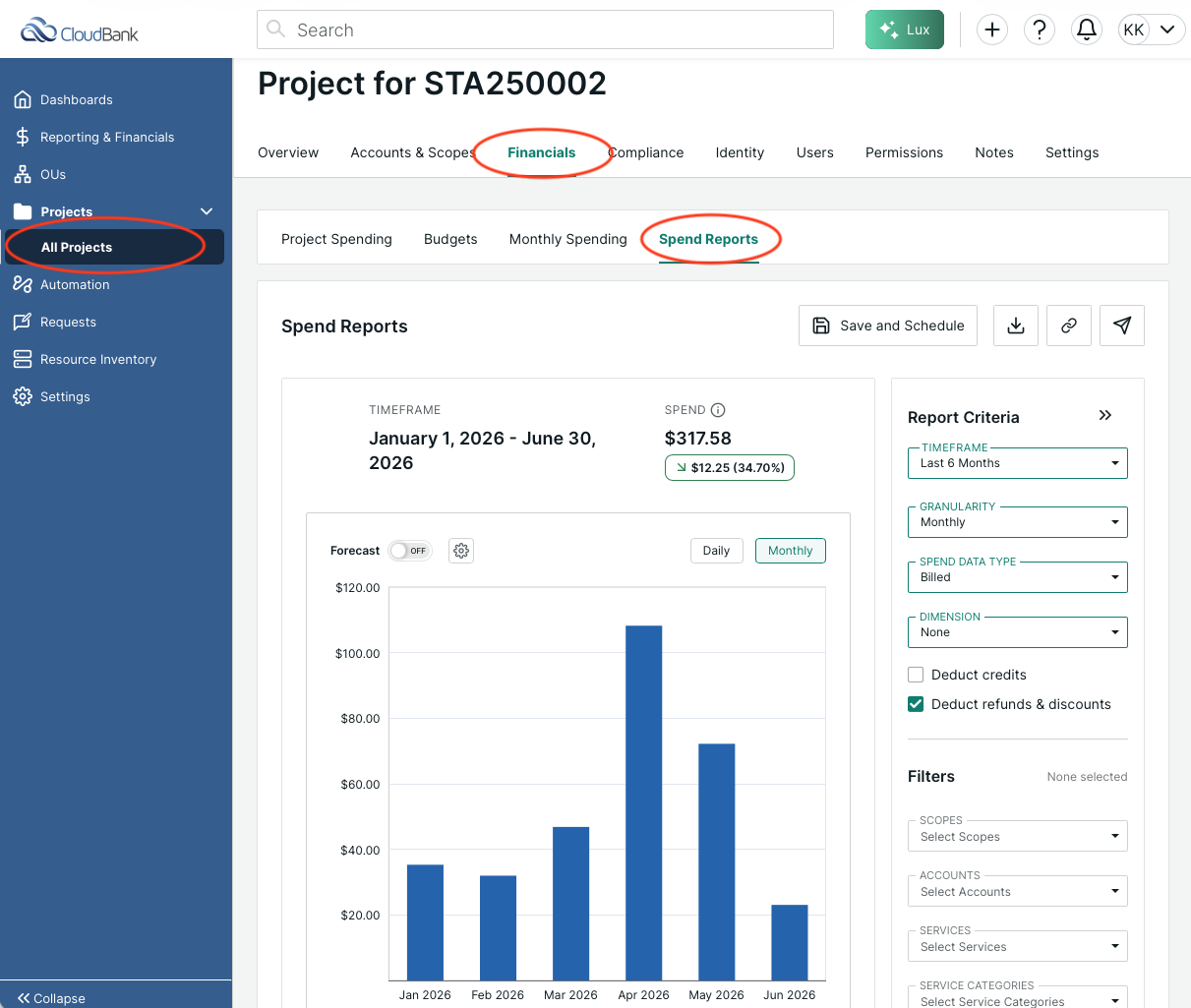Open the Select Services dropdown
Screen dimensions: 1191x1008
pos(1018,947)
